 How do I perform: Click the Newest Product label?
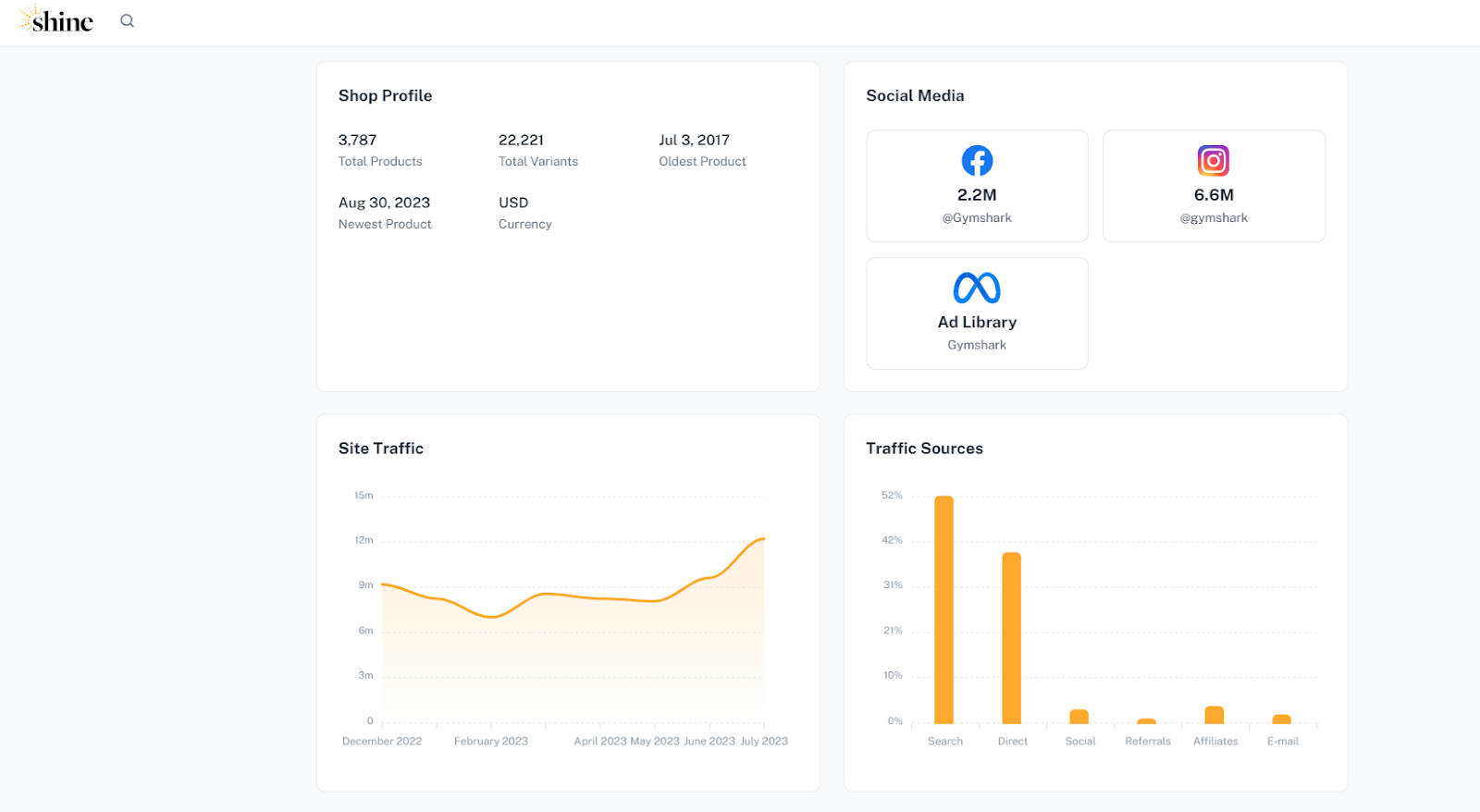pyautogui.click(x=385, y=225)
